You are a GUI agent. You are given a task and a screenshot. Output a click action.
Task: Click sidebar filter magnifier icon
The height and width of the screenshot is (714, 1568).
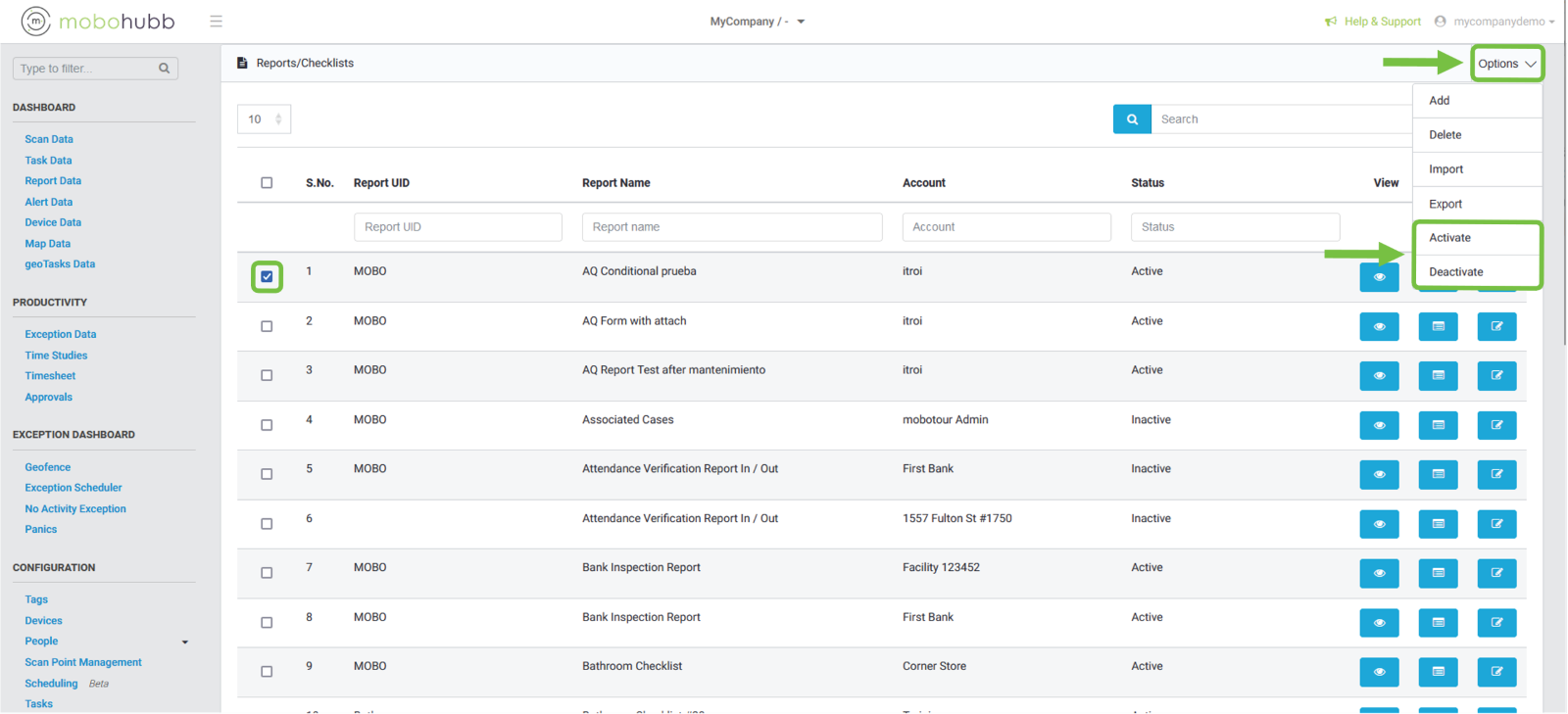click(x=165, y=69)
